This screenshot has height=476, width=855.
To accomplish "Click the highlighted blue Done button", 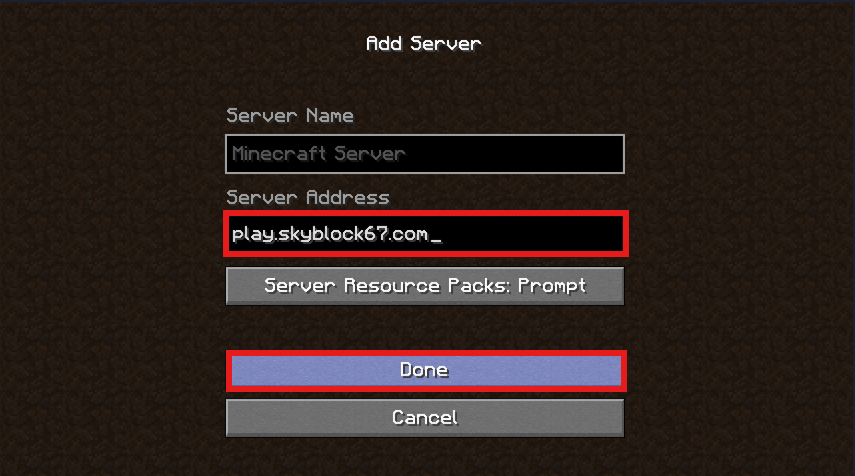I will click(426, 371).
